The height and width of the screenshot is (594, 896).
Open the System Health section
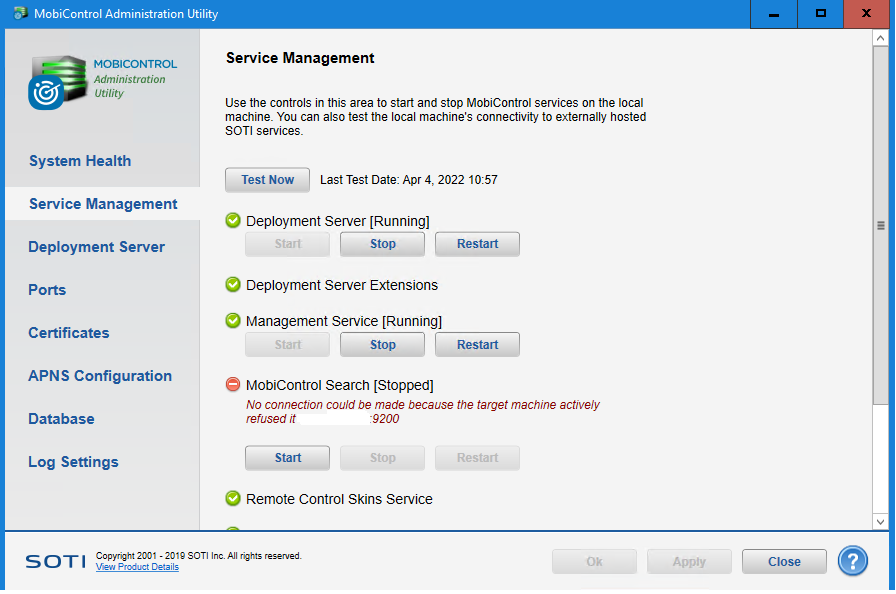coord(80,161)
